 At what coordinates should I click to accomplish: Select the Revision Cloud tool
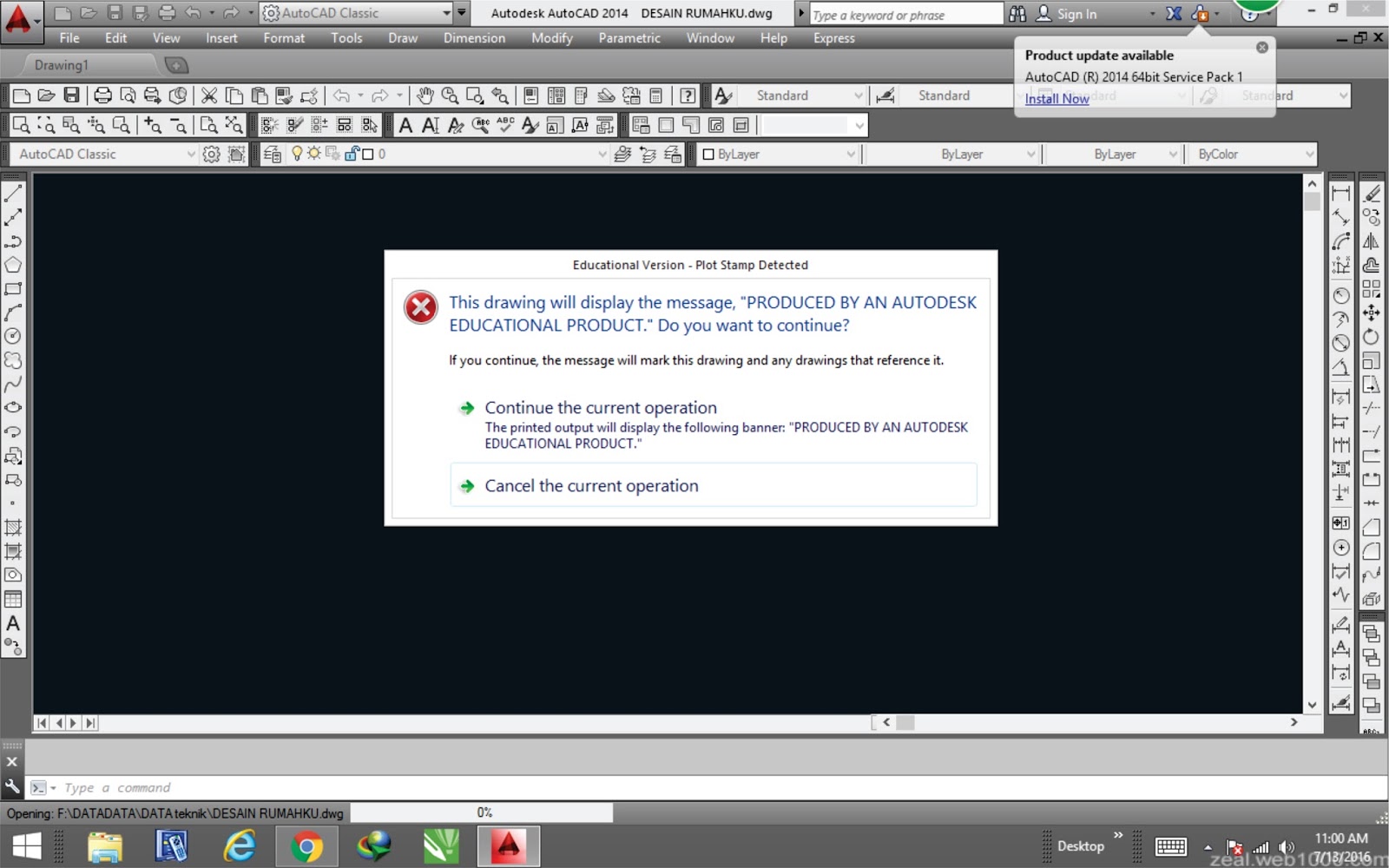point(13,360)
